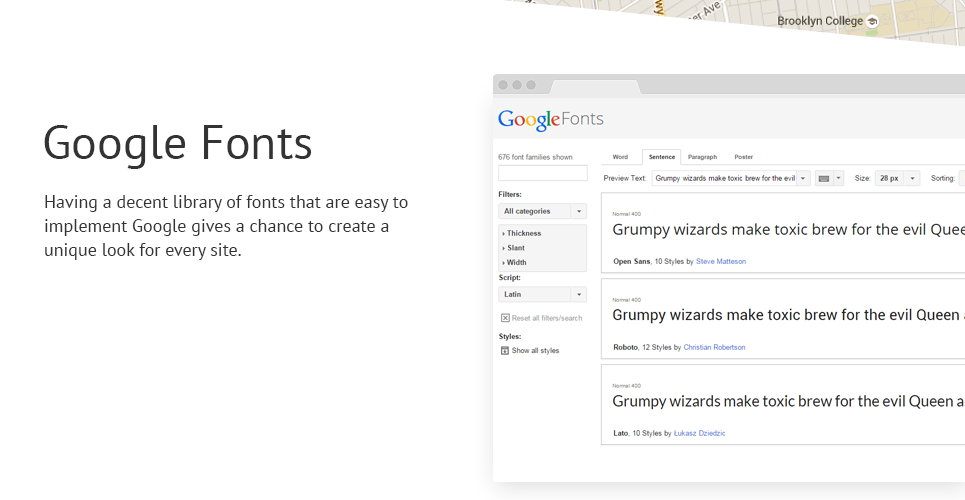Click the Reset all filters/search icon
This screenshot has width=965, height=500.
505,318
